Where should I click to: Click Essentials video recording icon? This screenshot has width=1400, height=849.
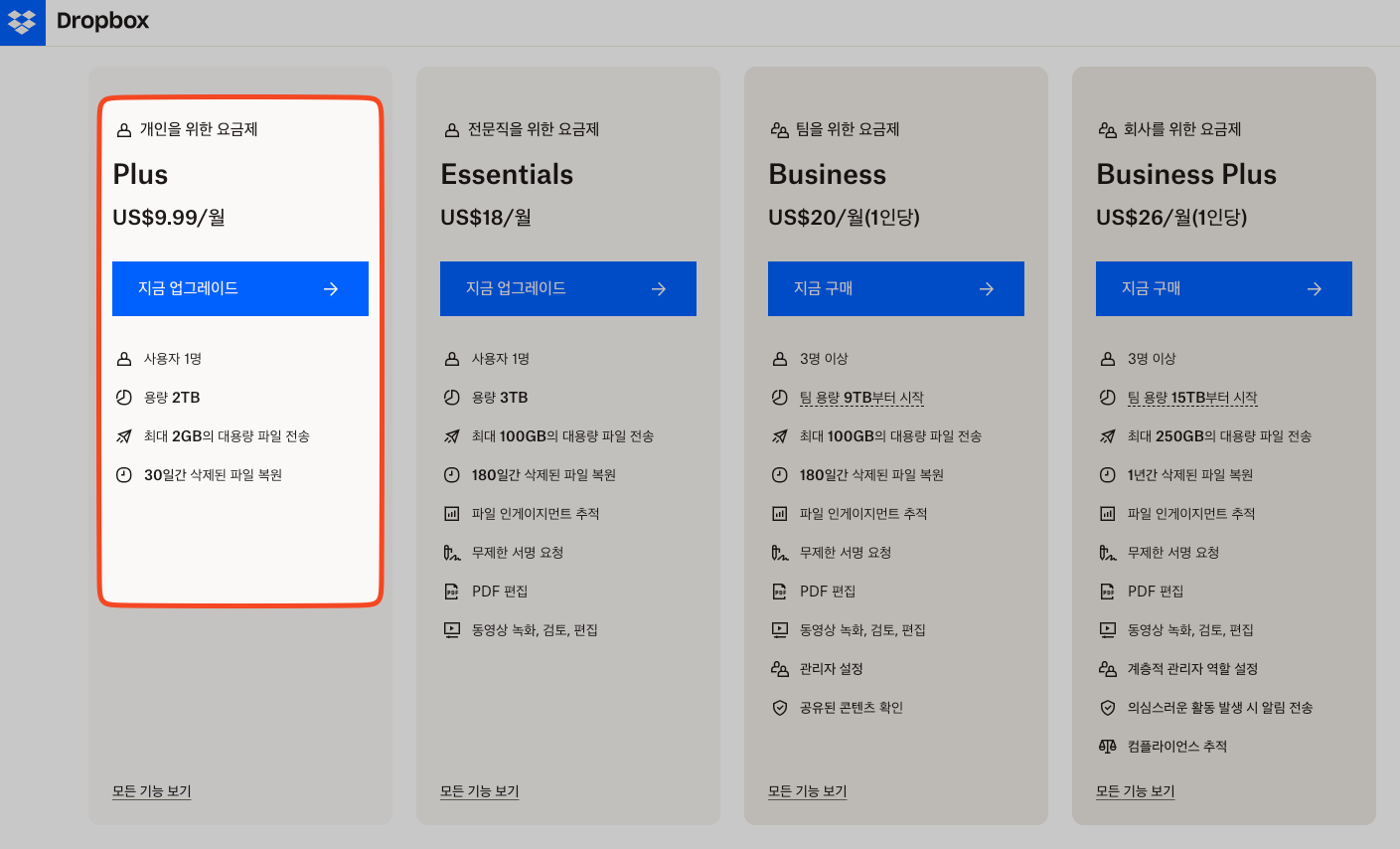pyautogui.click(x=452, y=630)
